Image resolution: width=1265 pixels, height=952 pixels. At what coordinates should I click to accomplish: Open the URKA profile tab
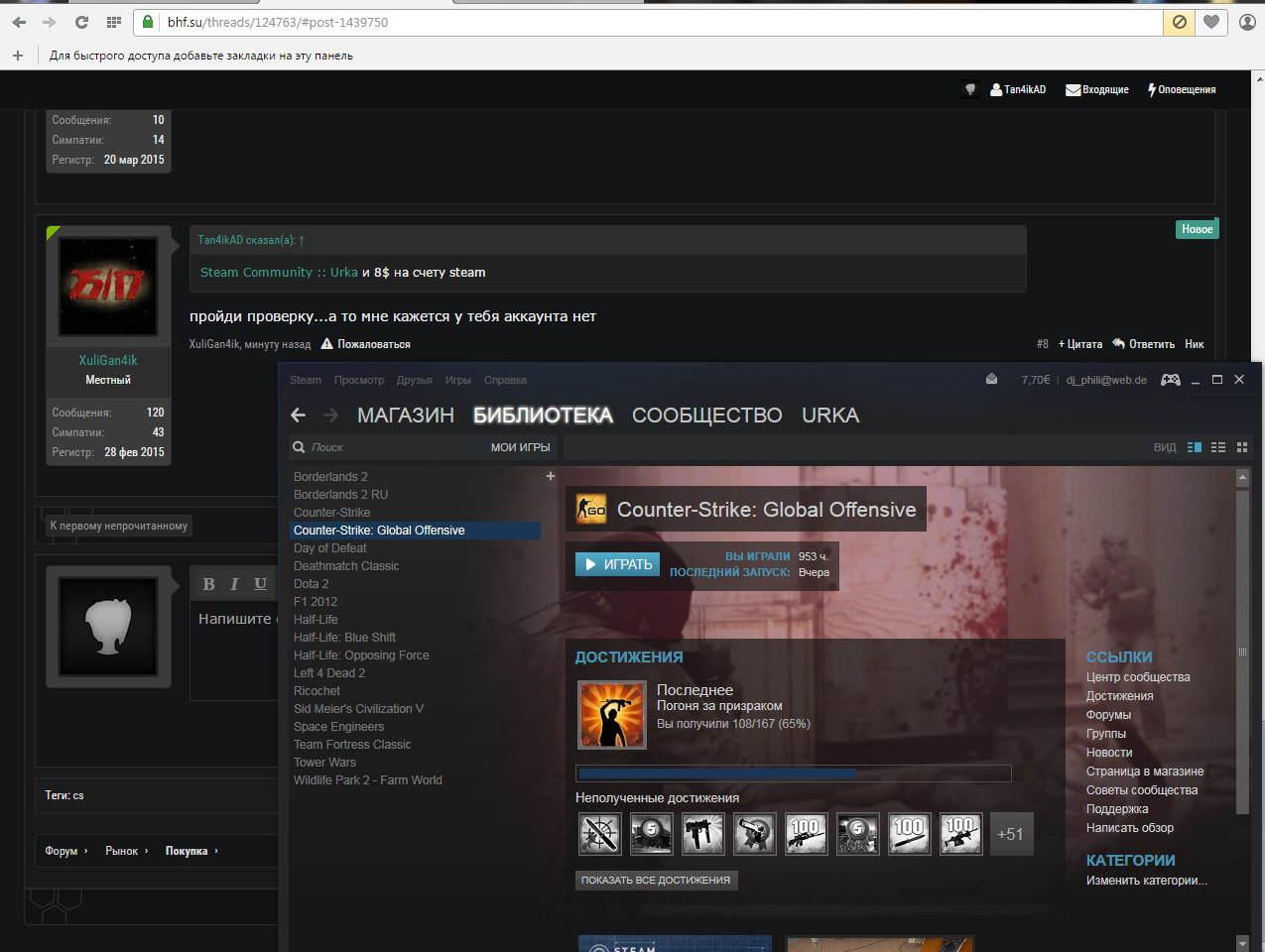(x=830, y=416)
